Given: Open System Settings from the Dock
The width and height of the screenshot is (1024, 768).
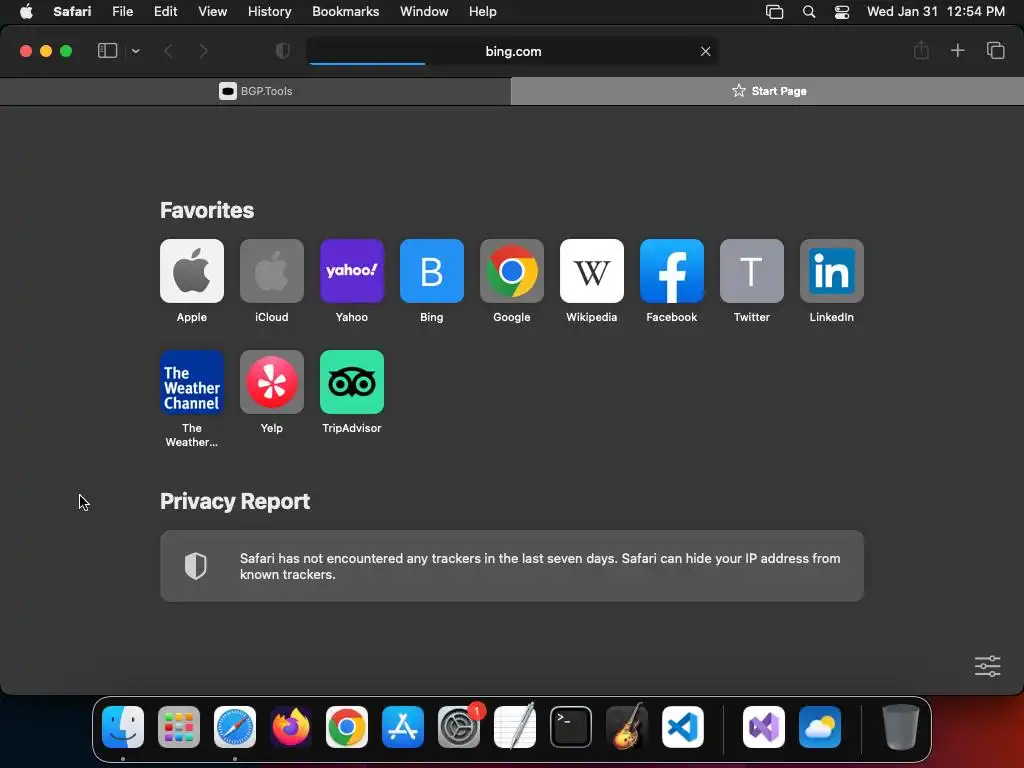Looking at the screenshot, I should (x=459, y=727).
